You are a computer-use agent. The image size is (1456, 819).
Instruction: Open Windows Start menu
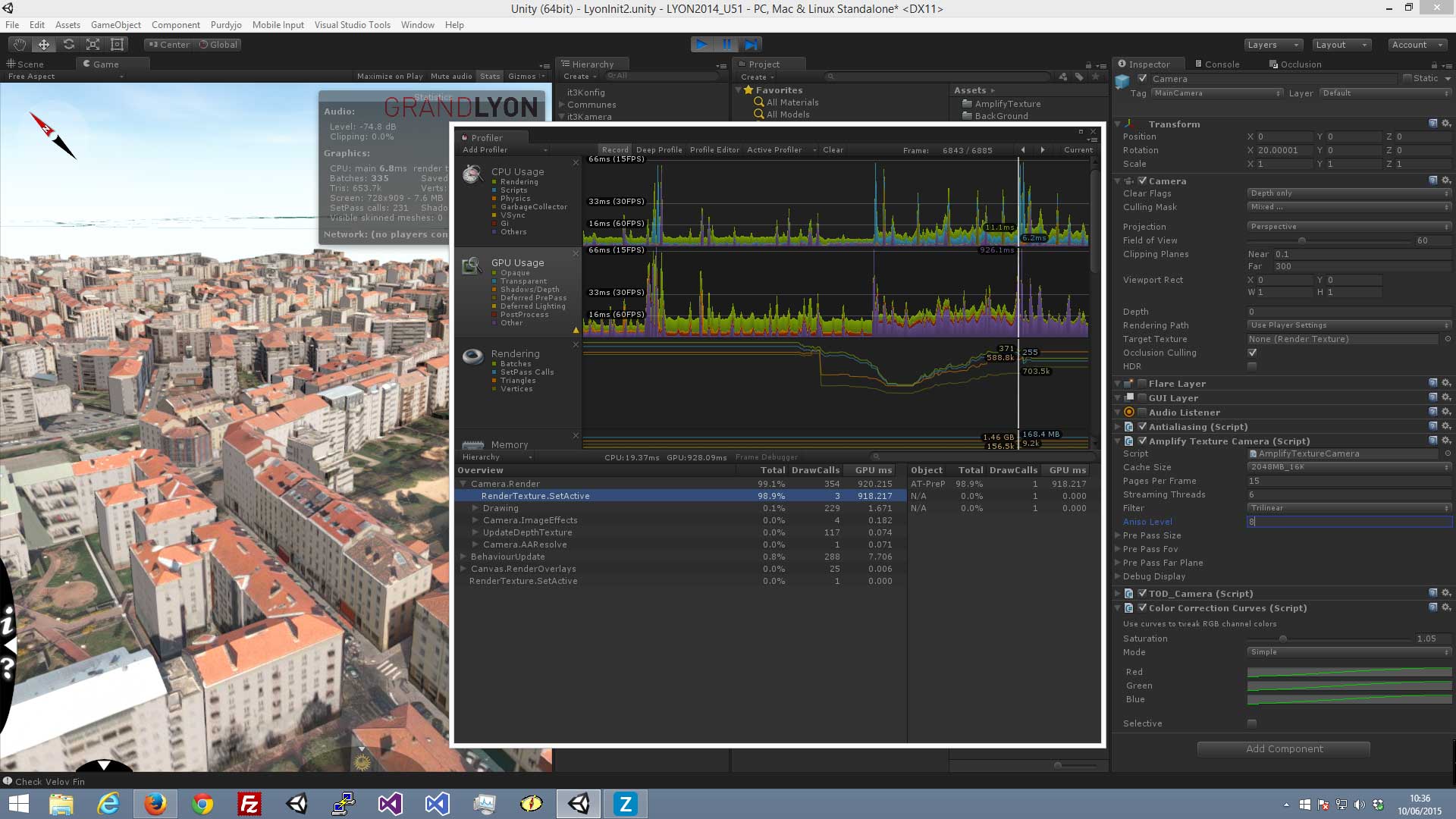pos(18,804)
